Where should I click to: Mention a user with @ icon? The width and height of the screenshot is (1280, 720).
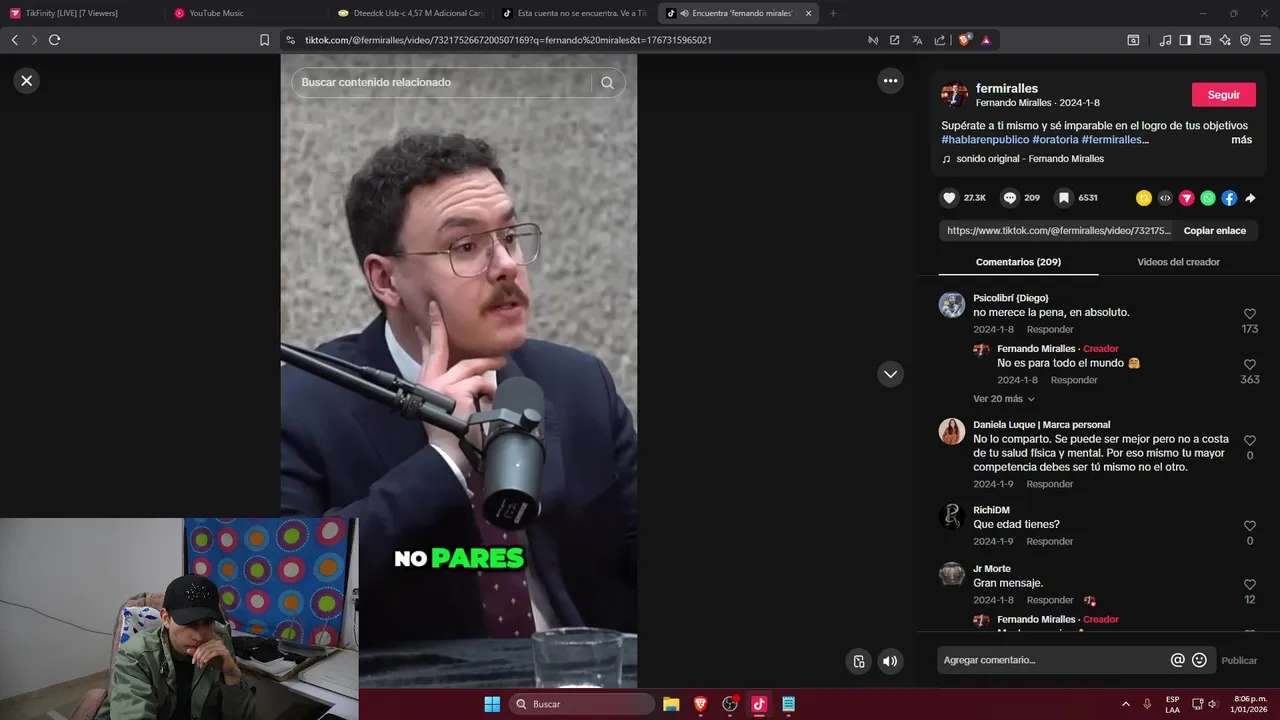click(x=1178, y=660)
